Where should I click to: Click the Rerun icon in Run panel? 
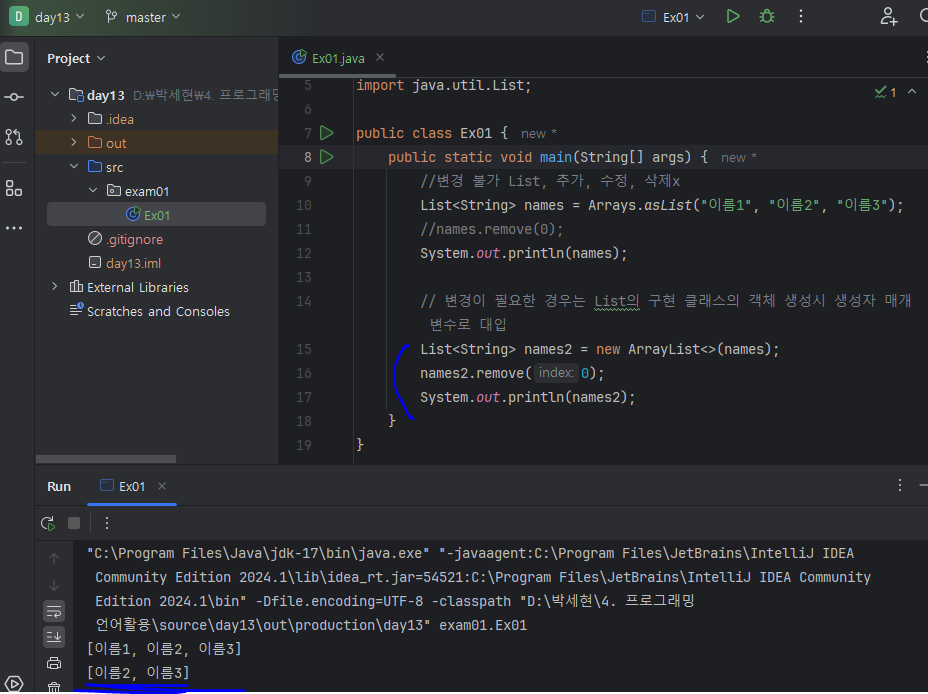point(47,523)
